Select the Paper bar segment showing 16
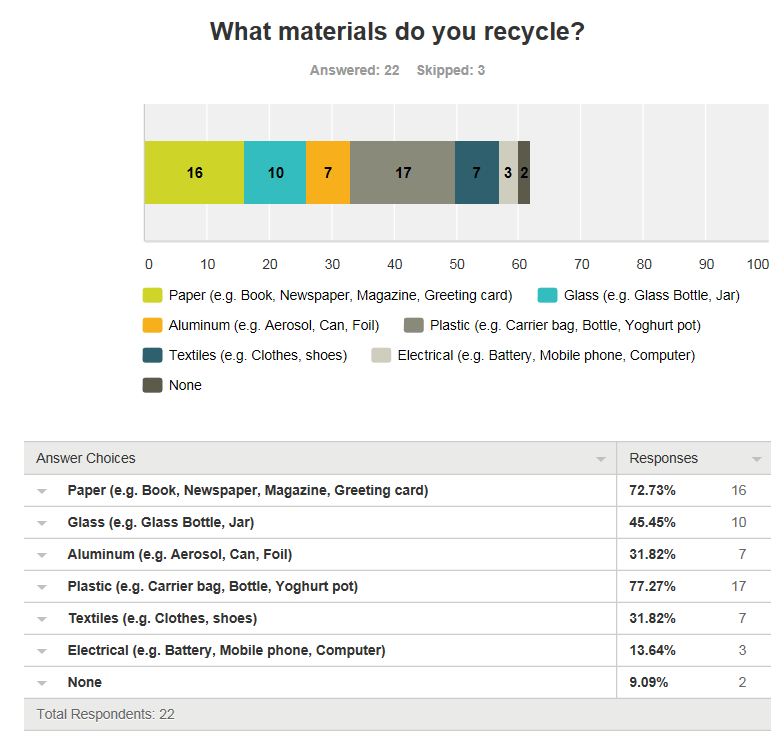 [194, 173]
